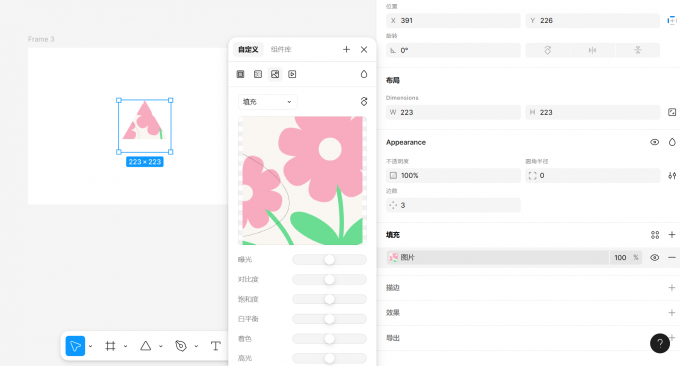This screenshot has height=366, width=680.
Task: Click the fill opacity value 100
Action: 620,258
